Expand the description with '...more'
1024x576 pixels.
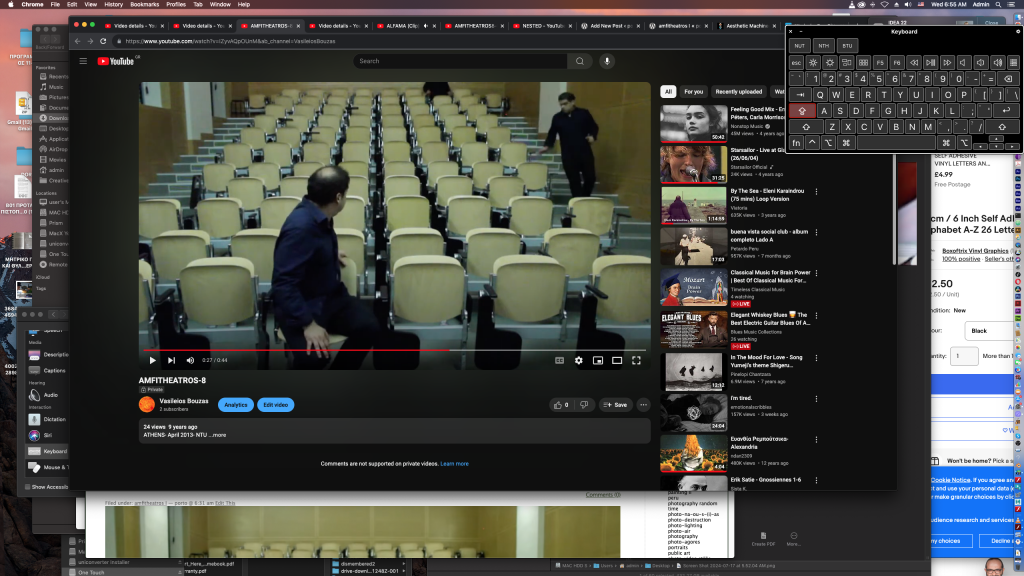(217, 435)
